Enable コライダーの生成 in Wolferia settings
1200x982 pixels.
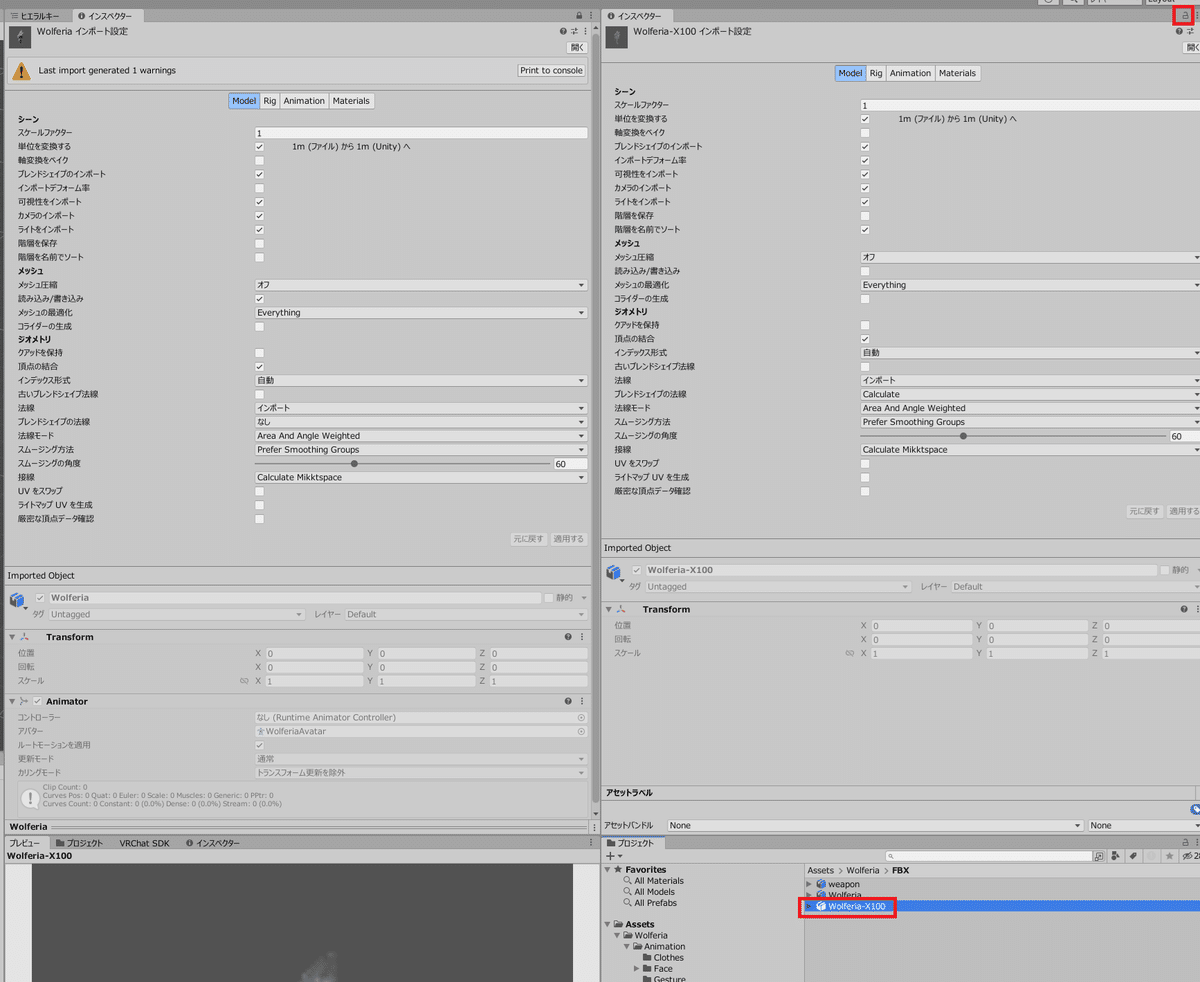click(259, 327)
